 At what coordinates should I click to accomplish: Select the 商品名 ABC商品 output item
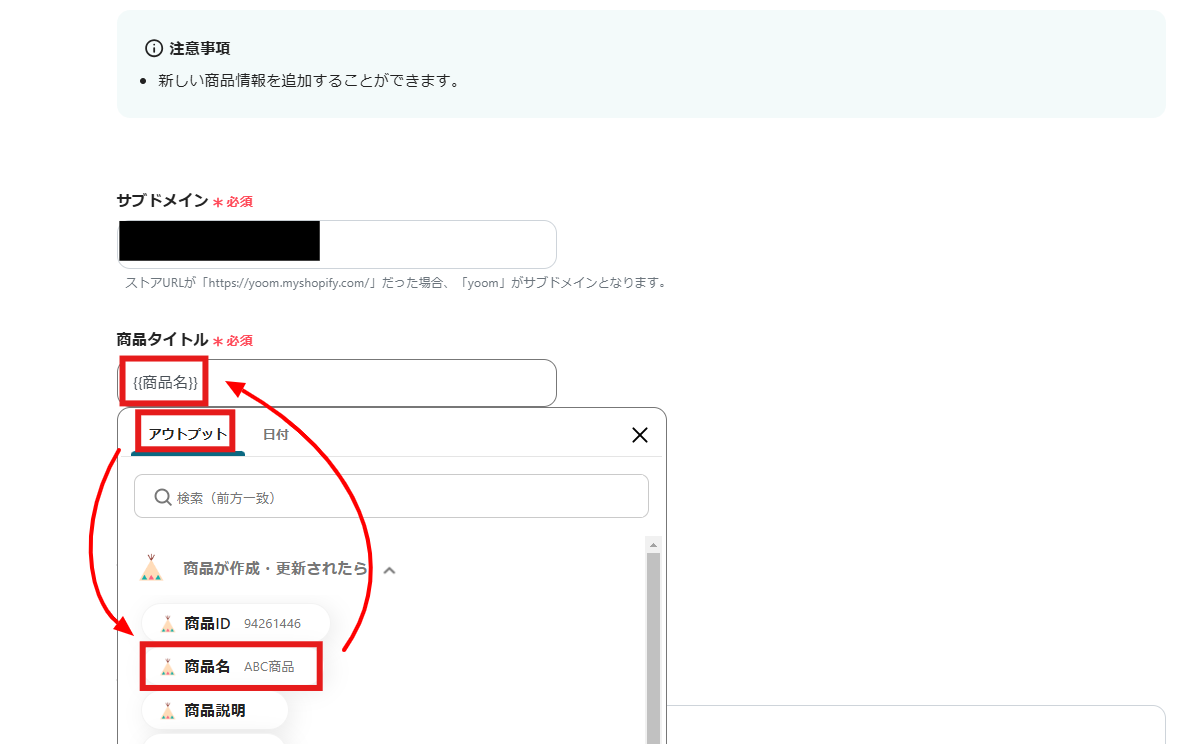click(x=231, y=667)
